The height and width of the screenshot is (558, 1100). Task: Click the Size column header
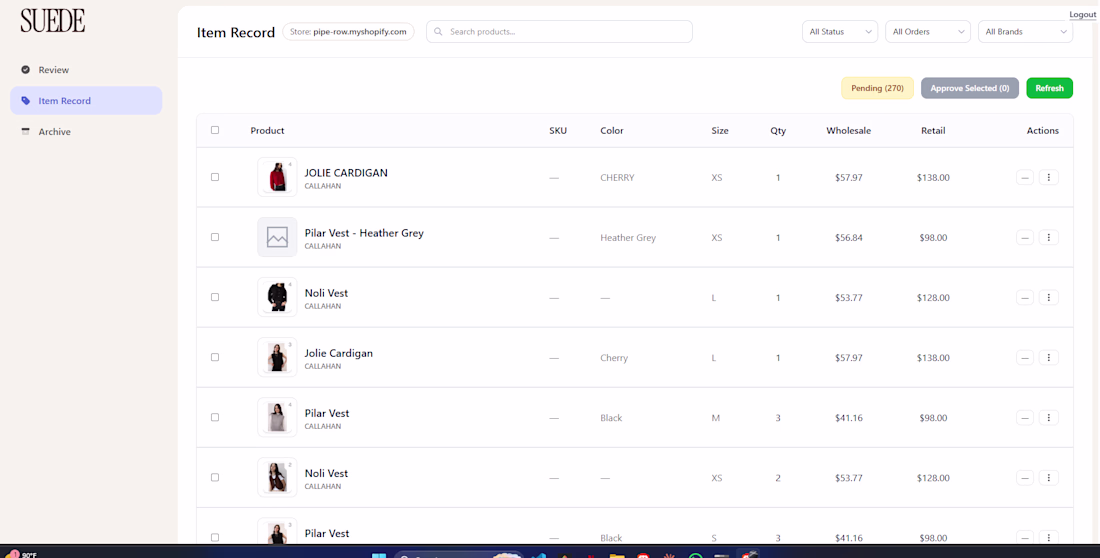pyautogui.click(x=720, y=131)
